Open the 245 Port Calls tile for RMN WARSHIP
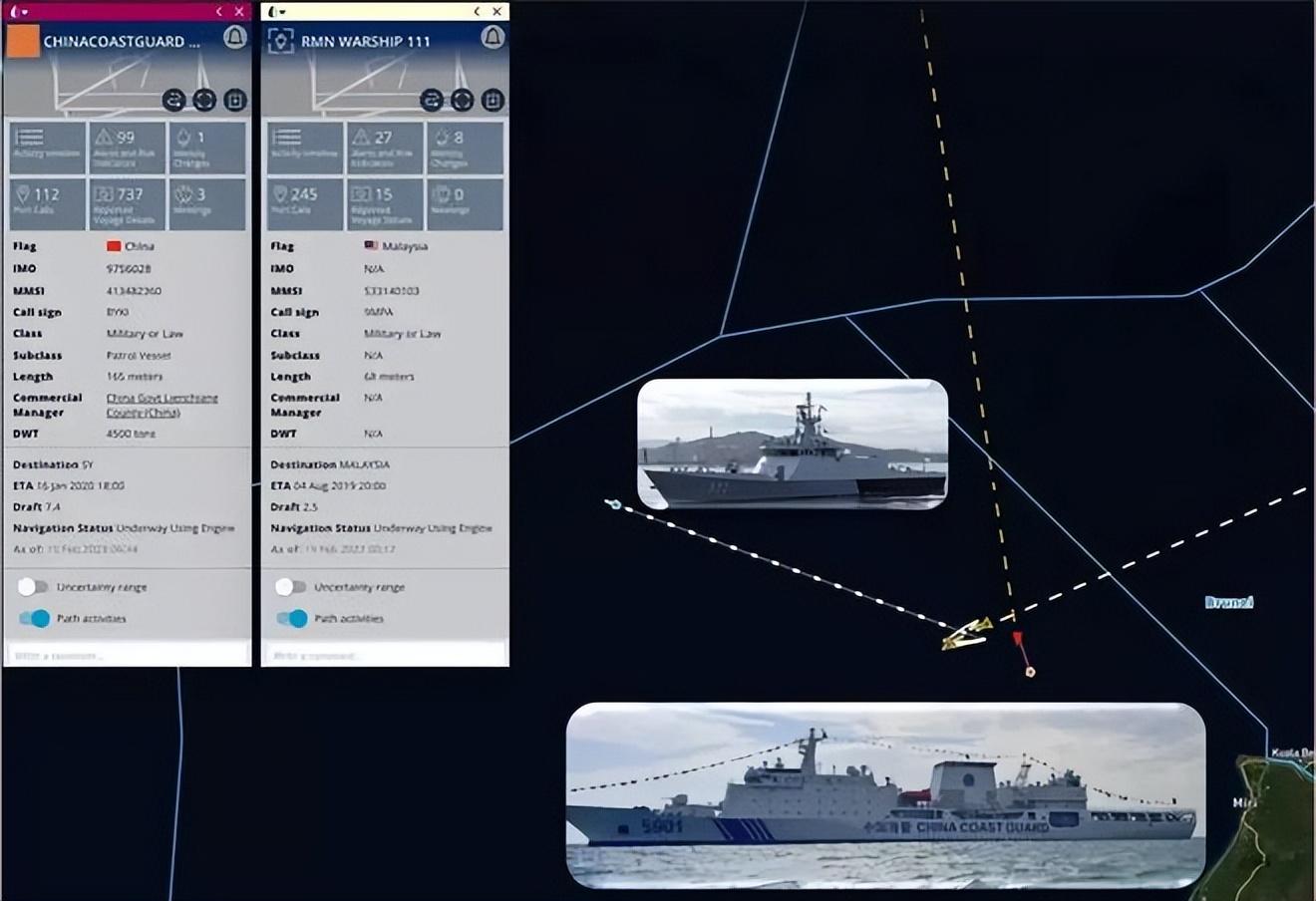 tap(304, 202)
